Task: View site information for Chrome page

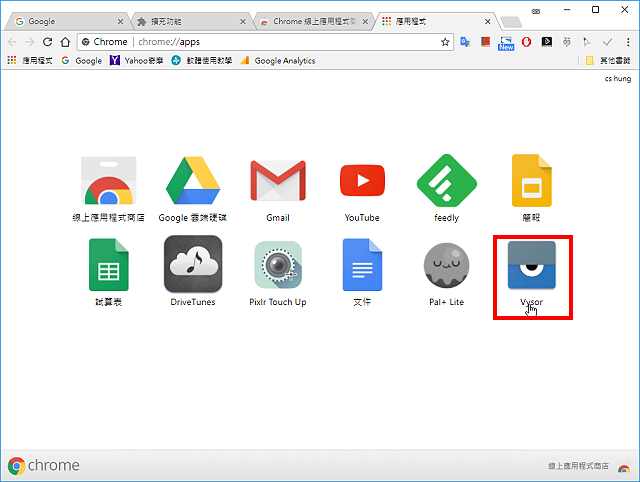Action: [104, 42]
